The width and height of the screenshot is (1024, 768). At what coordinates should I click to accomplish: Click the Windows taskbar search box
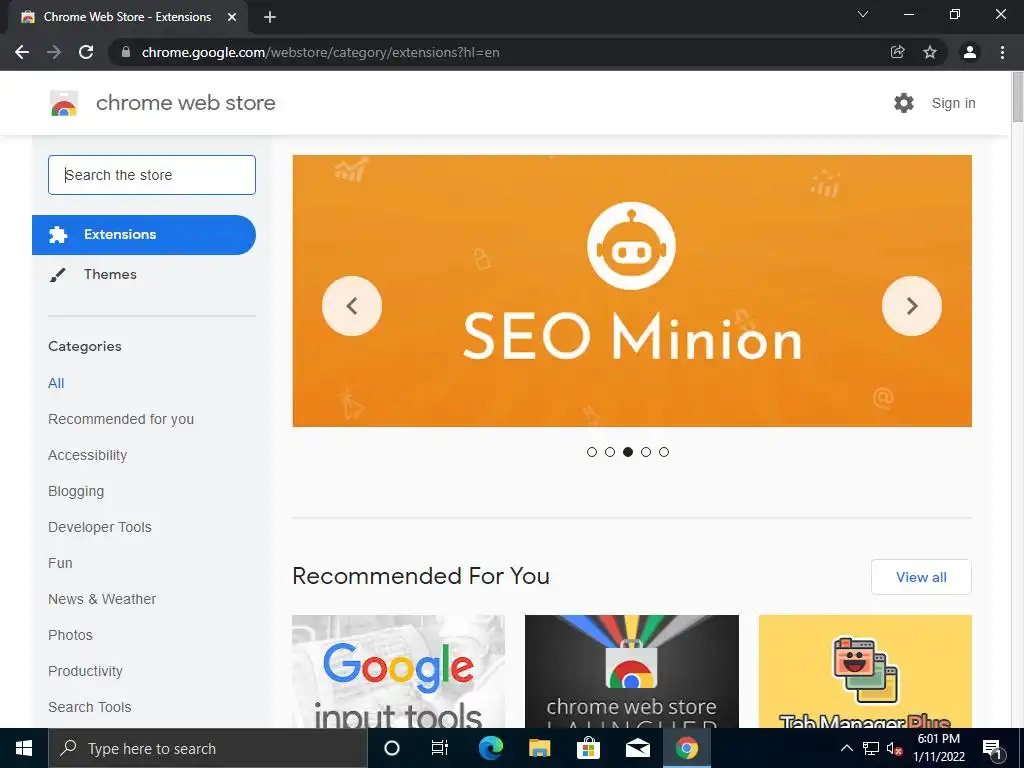point(208,748)
